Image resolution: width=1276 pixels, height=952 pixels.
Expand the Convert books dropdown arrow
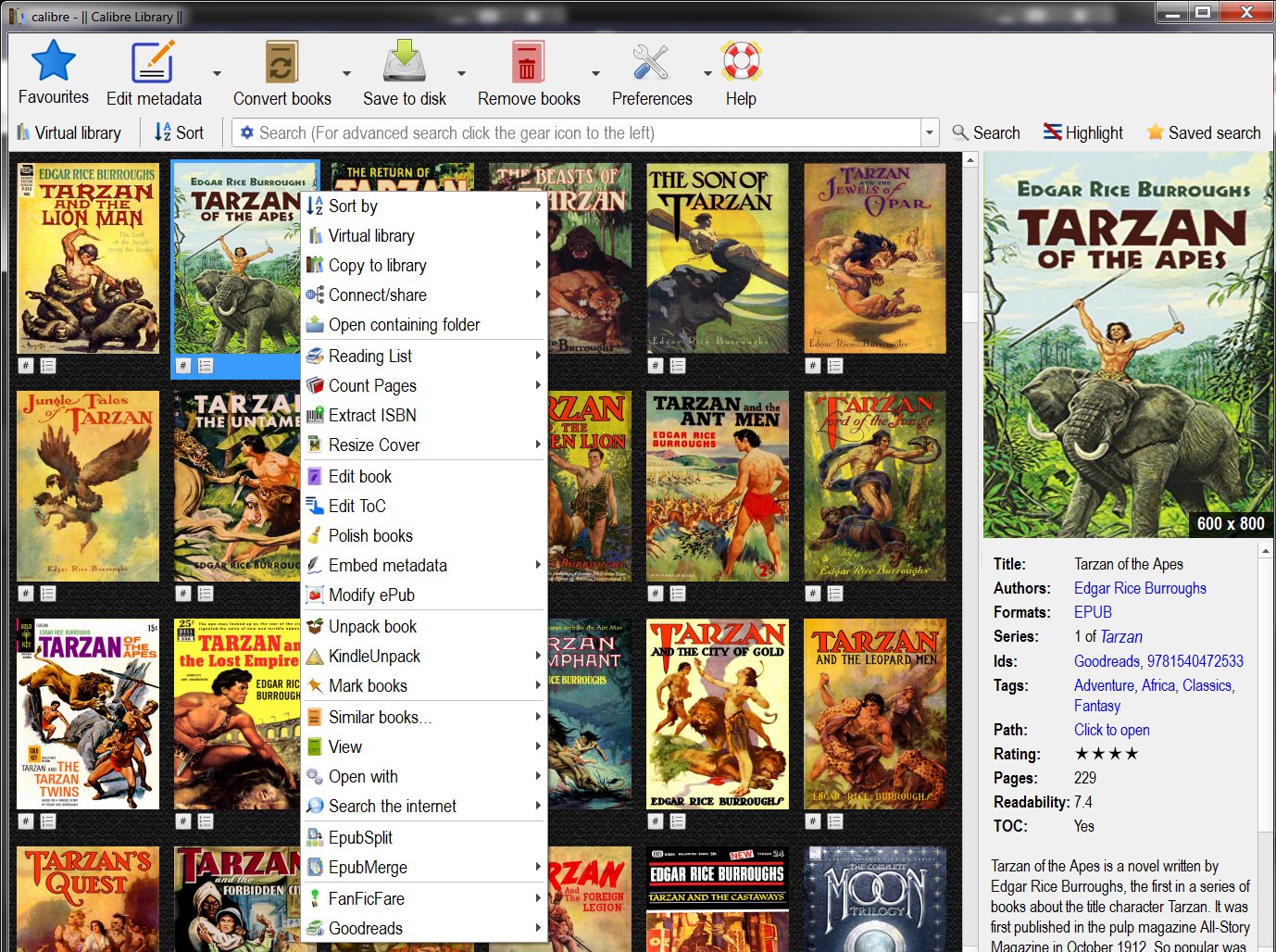click(346, 73)
